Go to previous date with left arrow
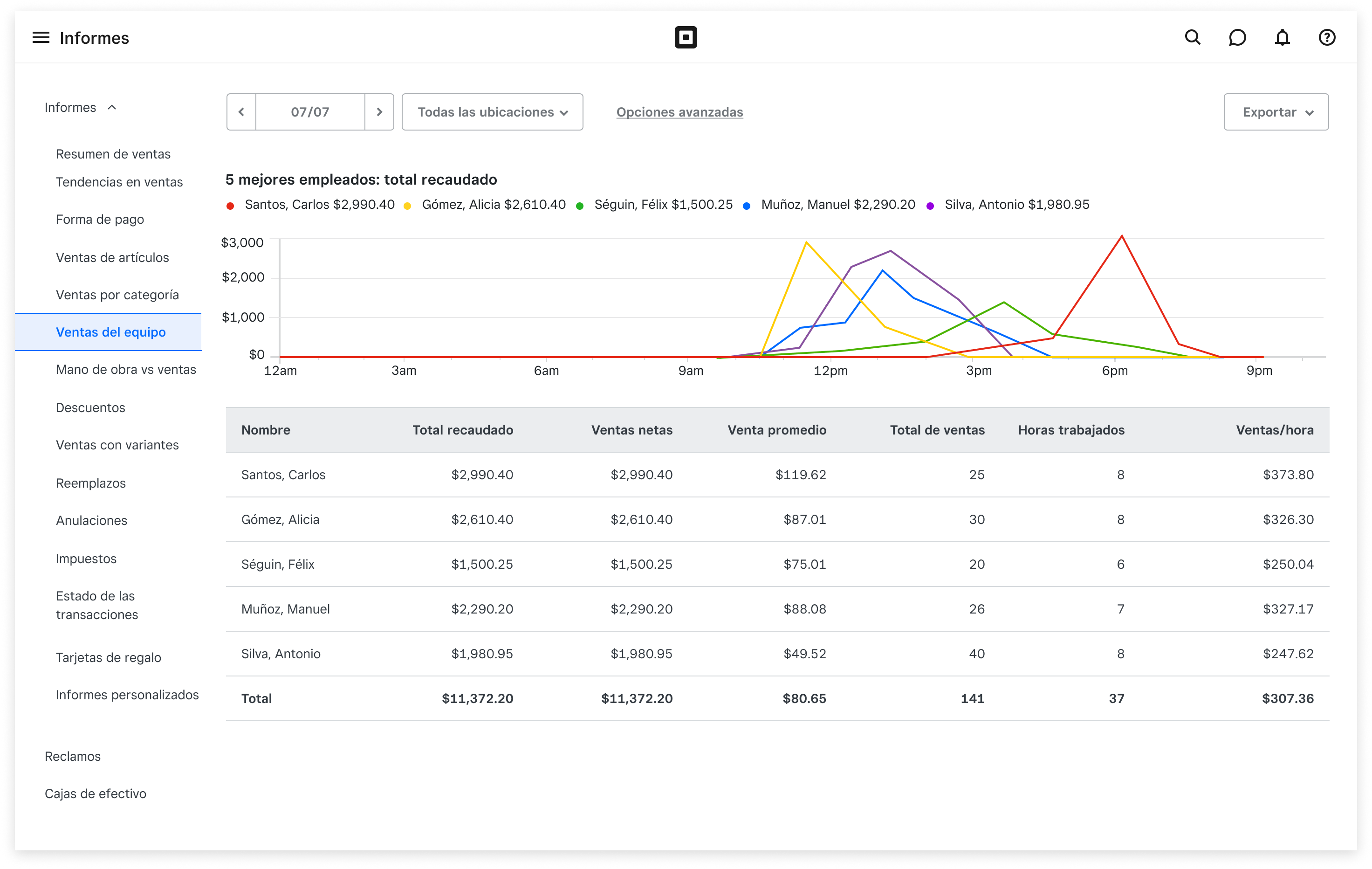Image resolution: width=1372 pixels, height=869 pixels. (x=241, y=112)
